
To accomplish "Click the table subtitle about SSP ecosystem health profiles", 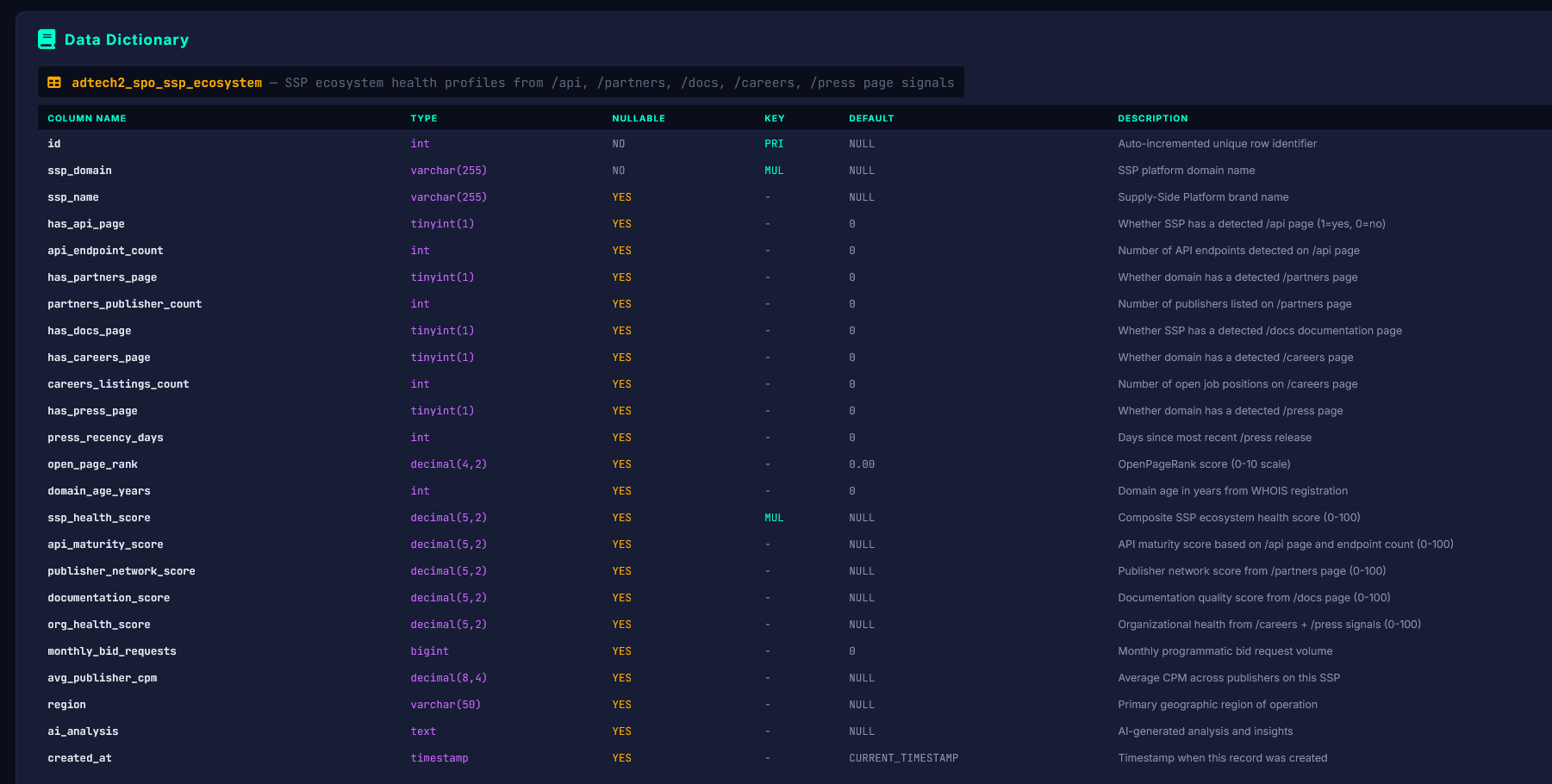I will pos(620,83).
